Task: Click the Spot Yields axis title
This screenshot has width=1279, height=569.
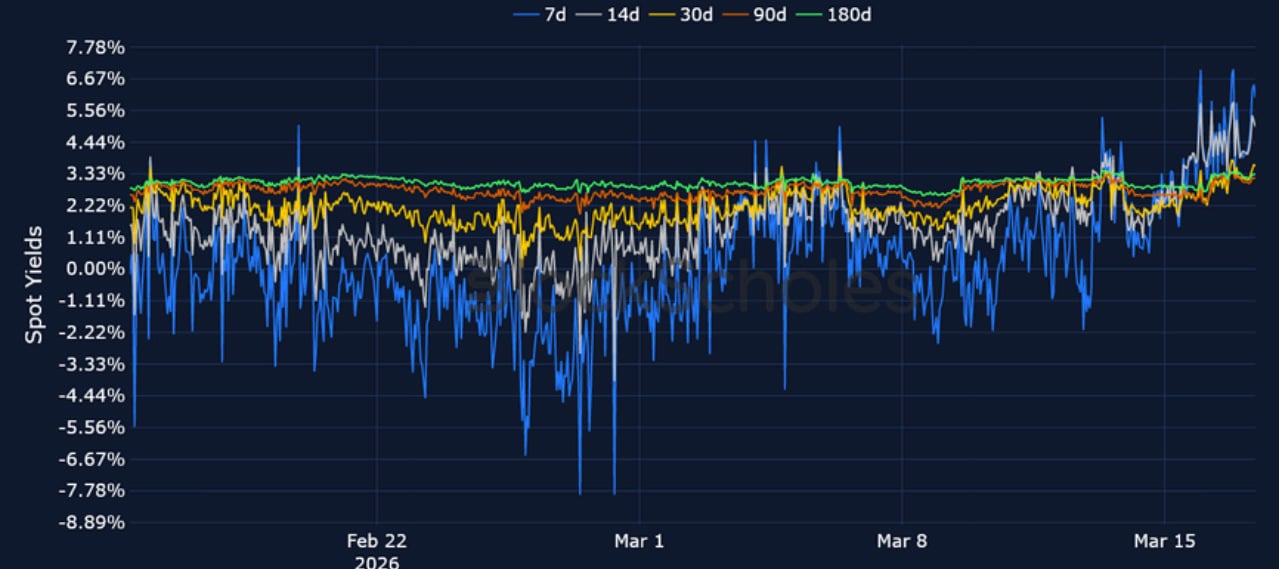Action: [34, 285]
